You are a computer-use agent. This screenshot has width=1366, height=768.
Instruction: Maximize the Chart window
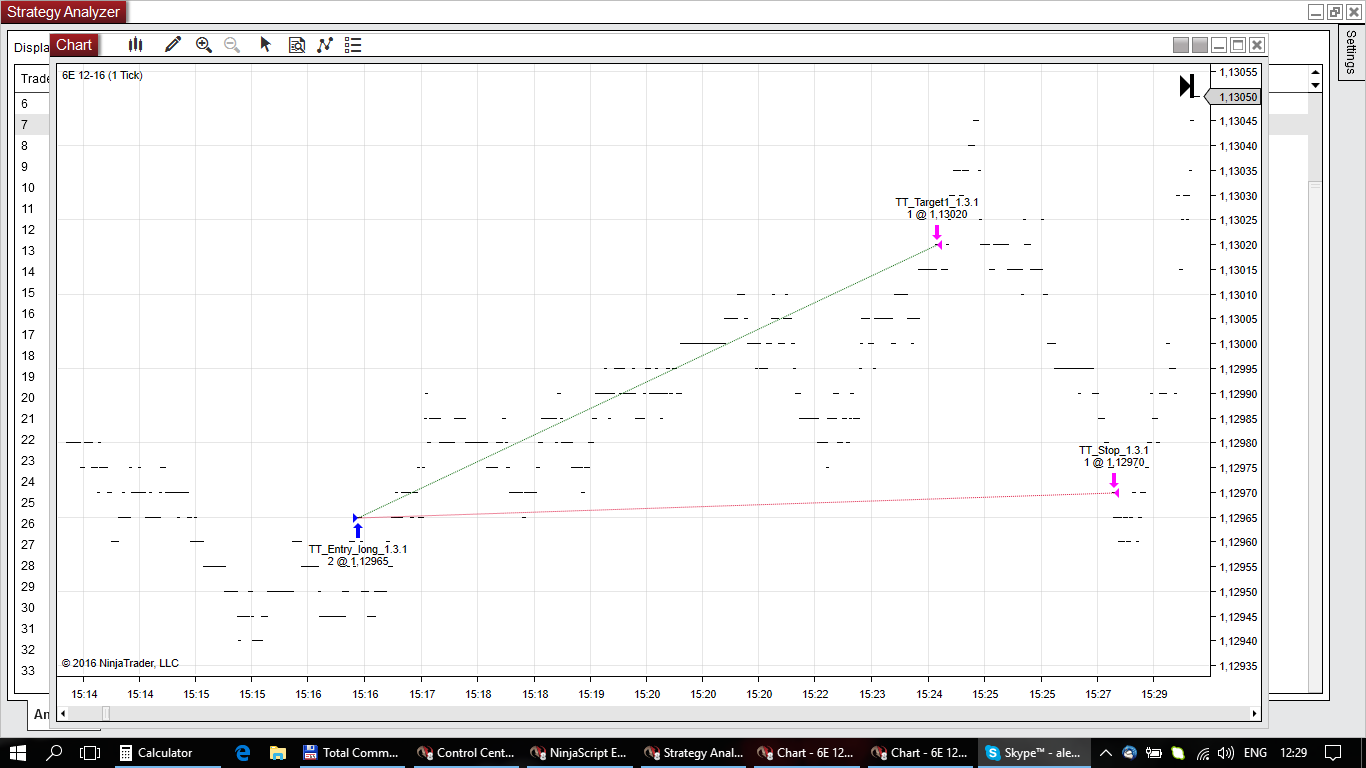(1238, 45)
